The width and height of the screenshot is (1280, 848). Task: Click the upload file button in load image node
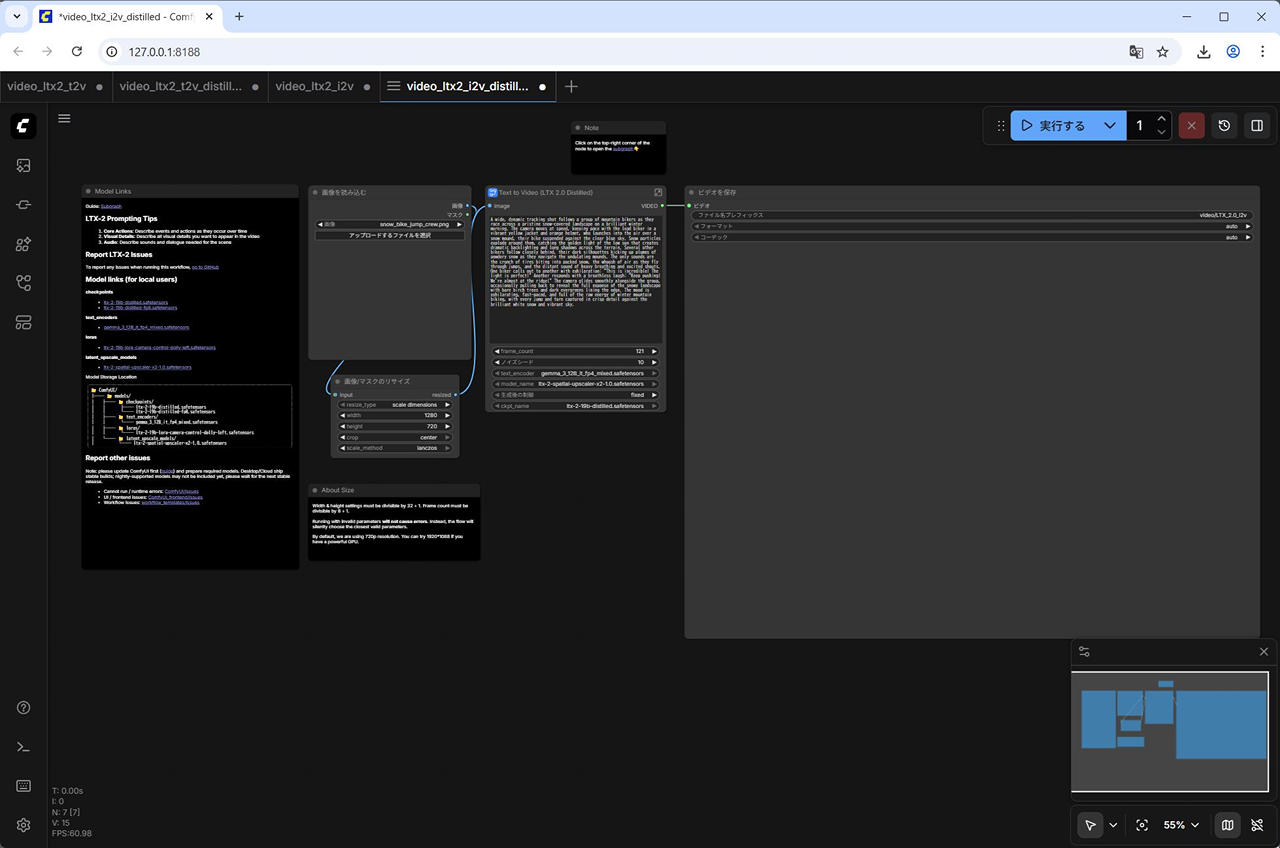[x=389, y=235]
